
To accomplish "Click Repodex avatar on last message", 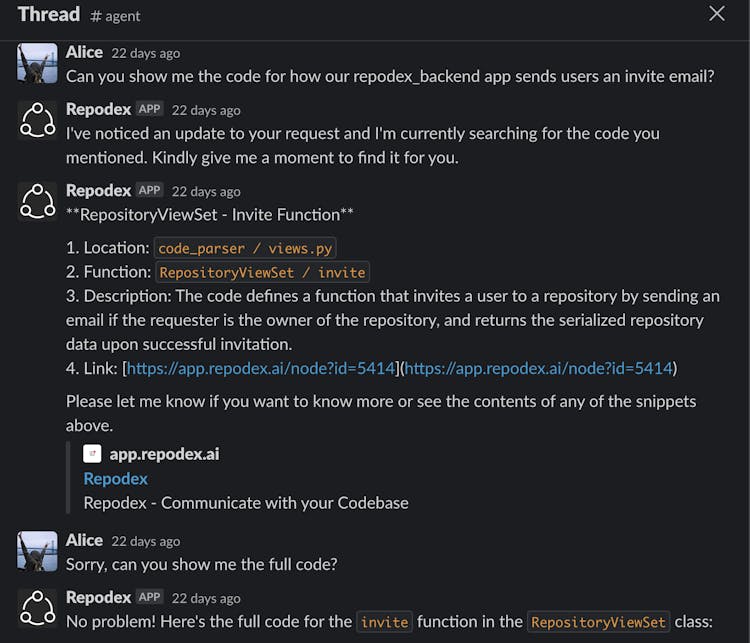I will pyautogui.click(x=38, y=608).
